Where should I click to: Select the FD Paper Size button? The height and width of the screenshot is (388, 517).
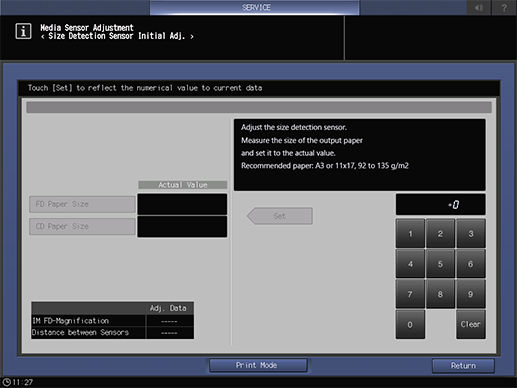[x=82, y=204]
